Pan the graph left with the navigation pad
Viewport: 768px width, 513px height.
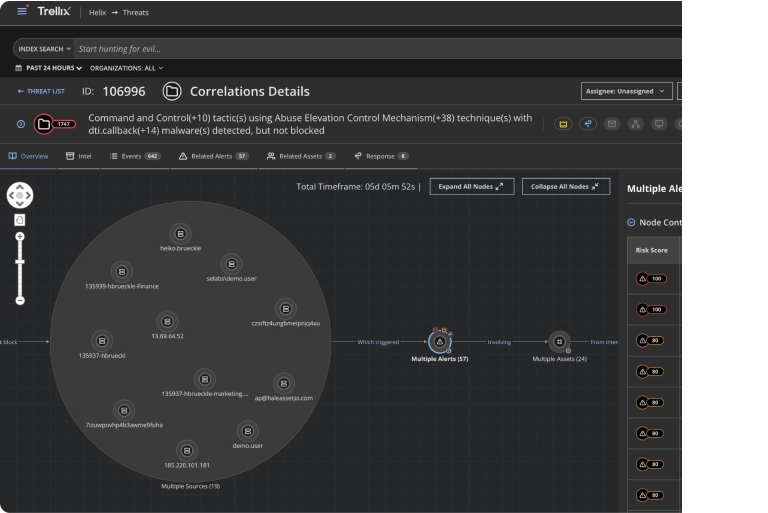click(x=11, y=195)
